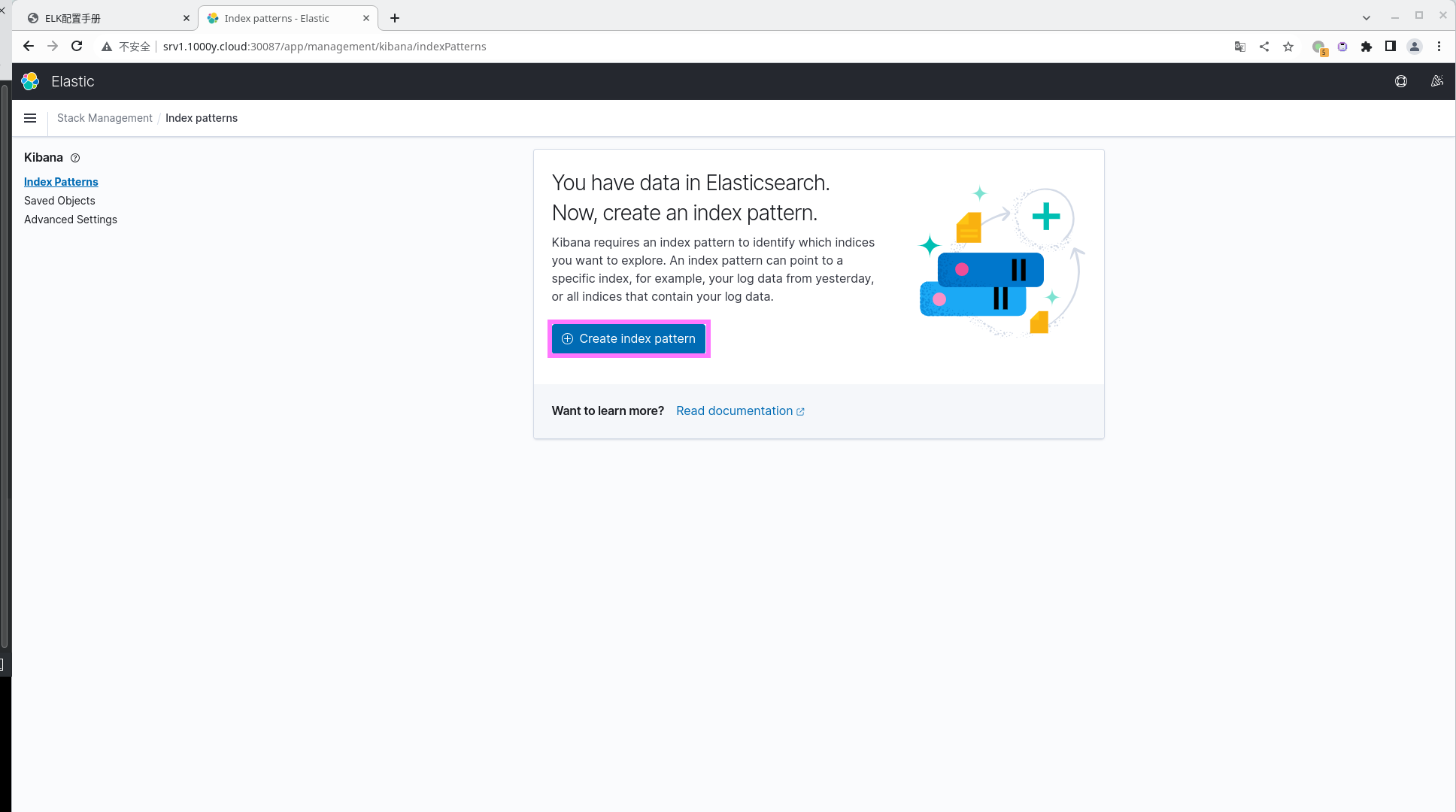The image size is (1456, 812).
Task: Close the Index patterns - Elastic tab
Action: coord(366,18)
